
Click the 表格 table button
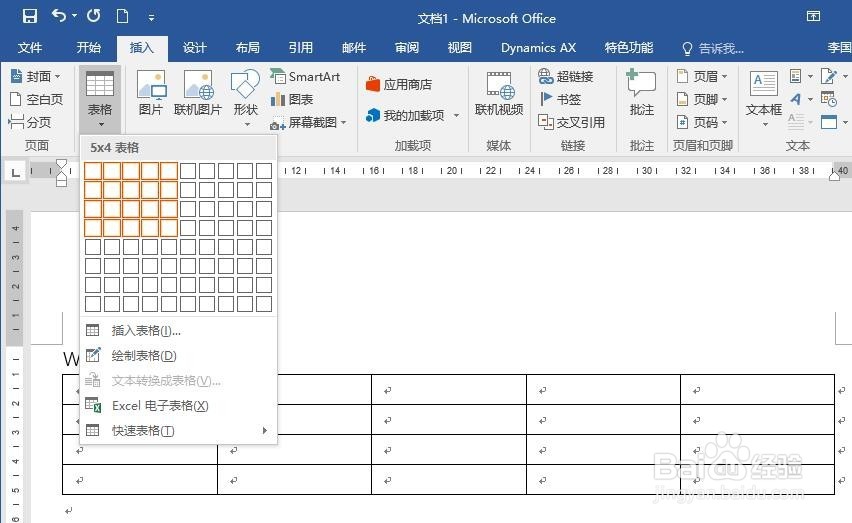(100, 99)
